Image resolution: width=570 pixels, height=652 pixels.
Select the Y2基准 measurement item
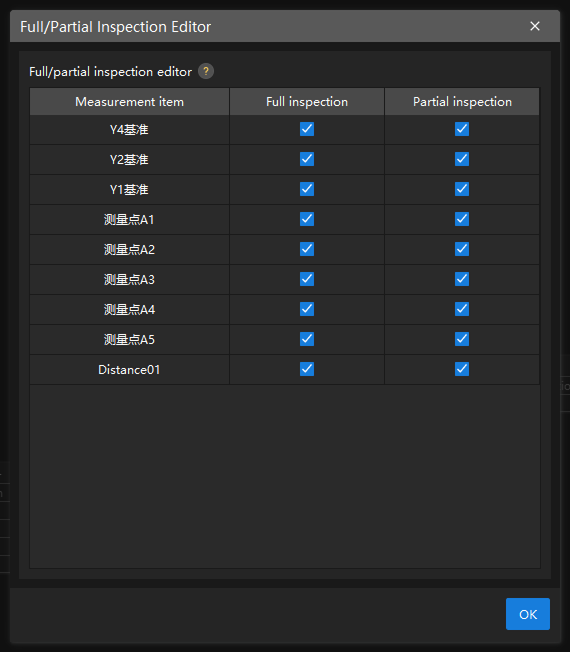pyautogui.click(x=129, y=160)
